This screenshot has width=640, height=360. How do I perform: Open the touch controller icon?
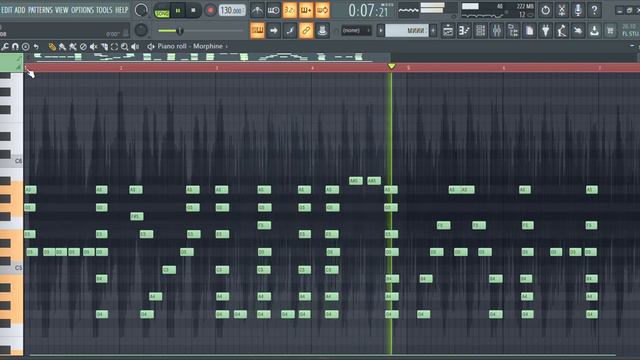pos(578,30)
